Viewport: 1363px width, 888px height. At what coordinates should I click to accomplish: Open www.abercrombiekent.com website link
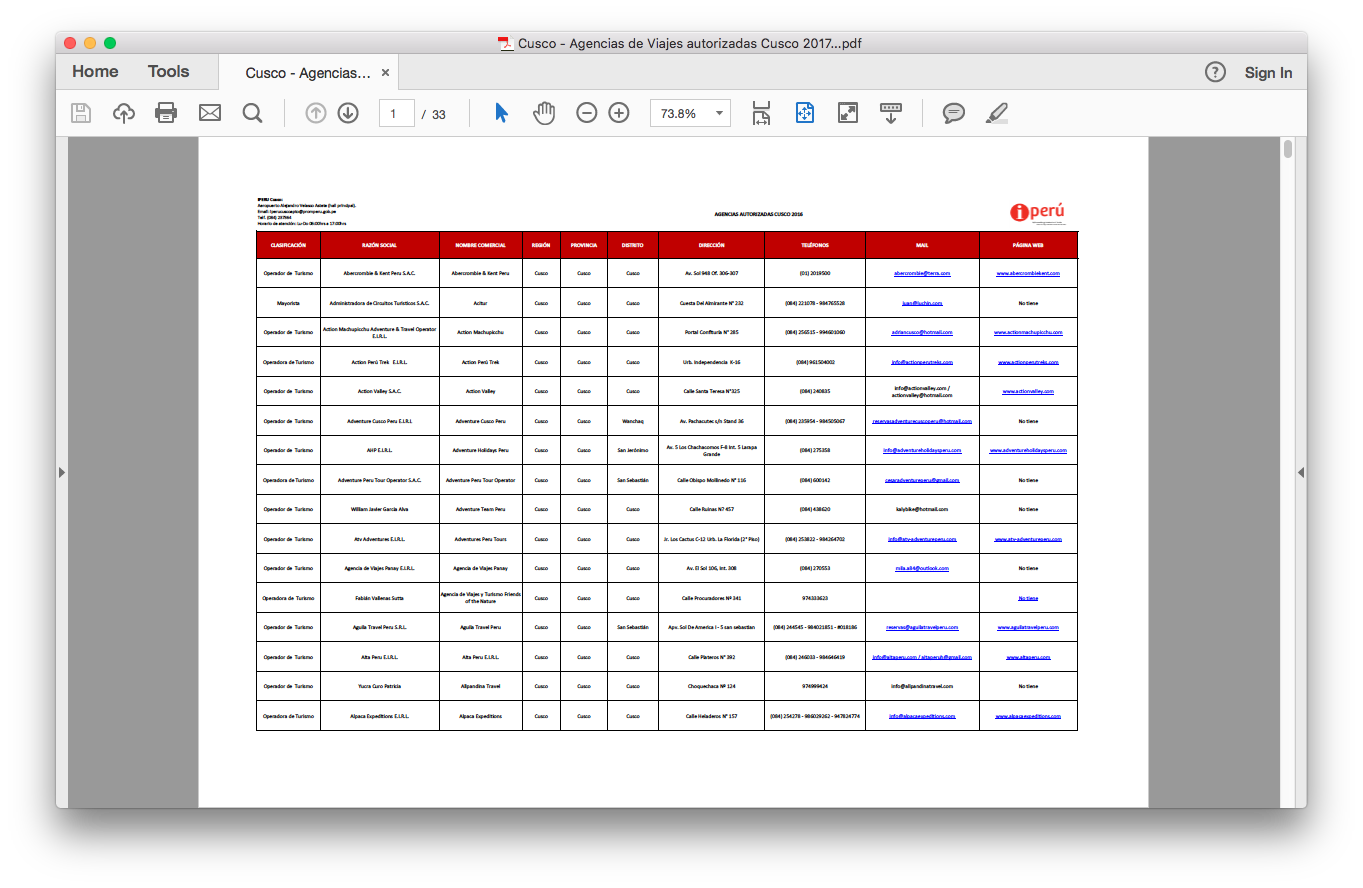[x=1028, y=273]
